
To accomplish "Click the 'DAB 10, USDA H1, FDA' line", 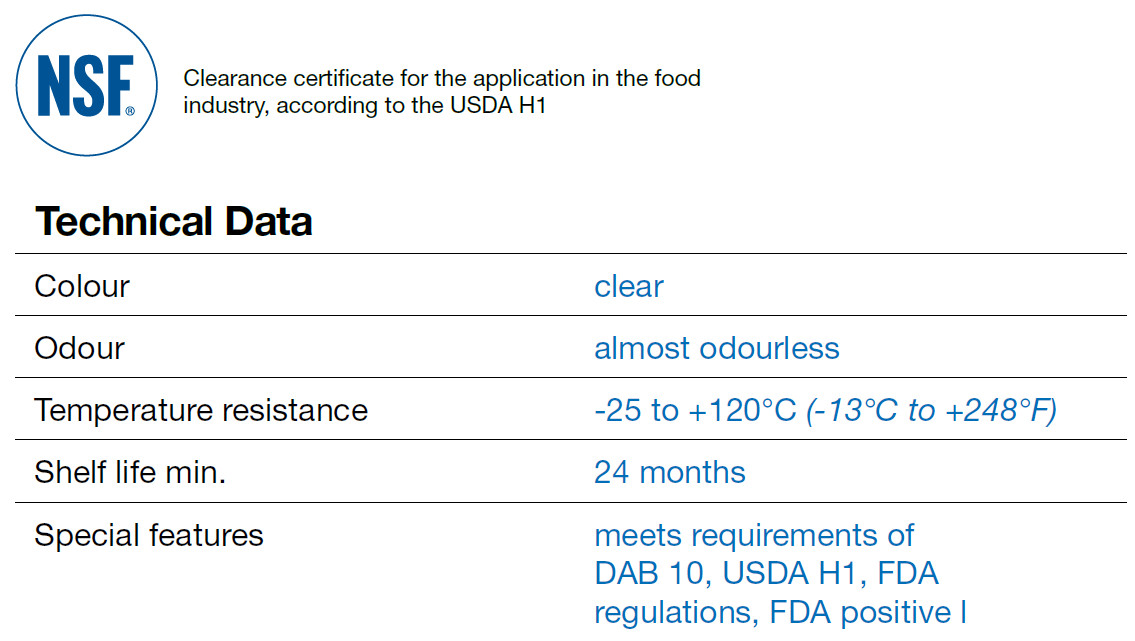I will (x=766, y=574).
